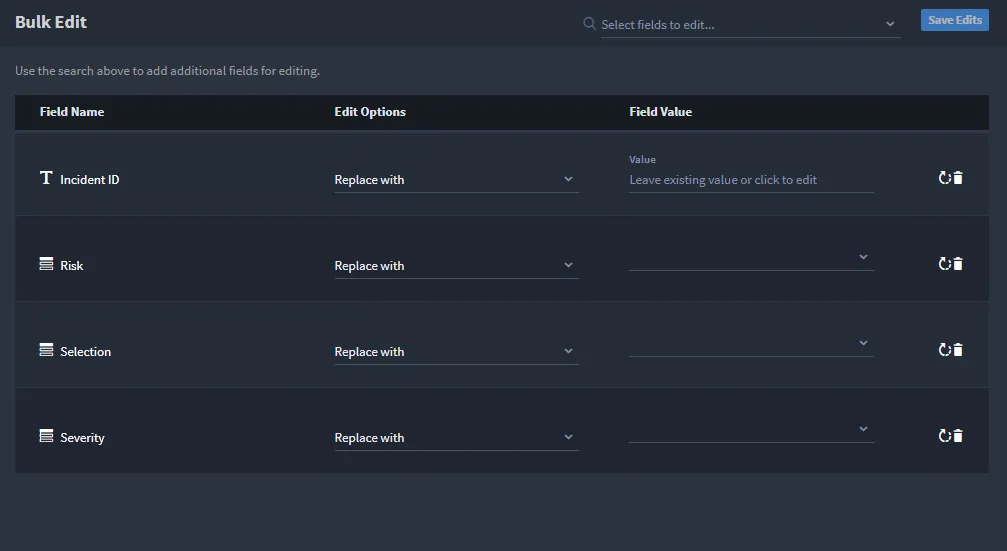Click the Field Value column header
This screenshot has height=551, width=1007.
click(x=660, y=112)
